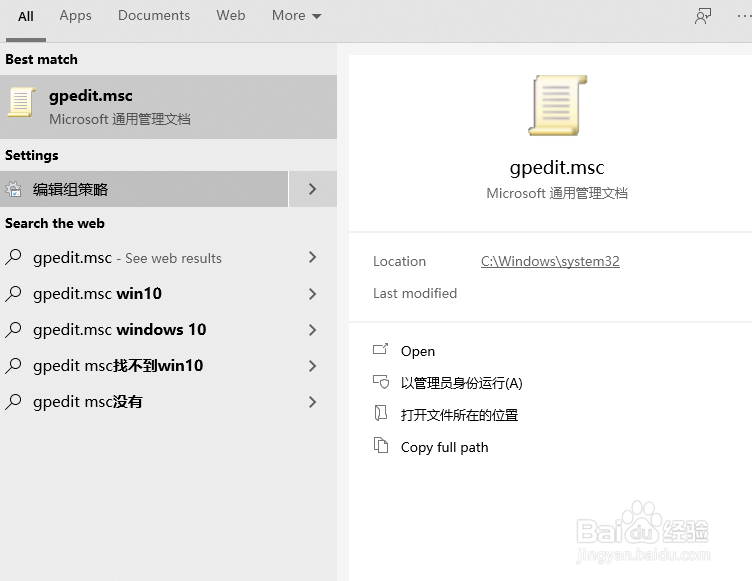This screenshot has width=752, height=581.
Task: Click search icon beside gpedit.msc See web results
Action: (13, 257)
